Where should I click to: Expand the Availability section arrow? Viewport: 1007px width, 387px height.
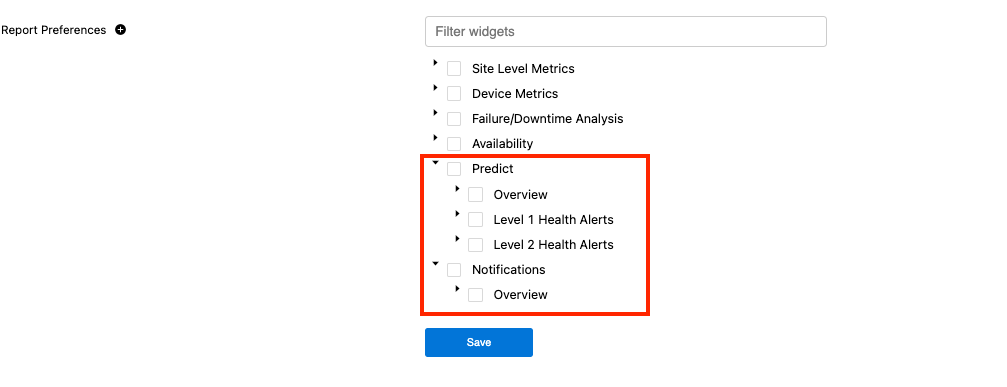pos(435,137)
